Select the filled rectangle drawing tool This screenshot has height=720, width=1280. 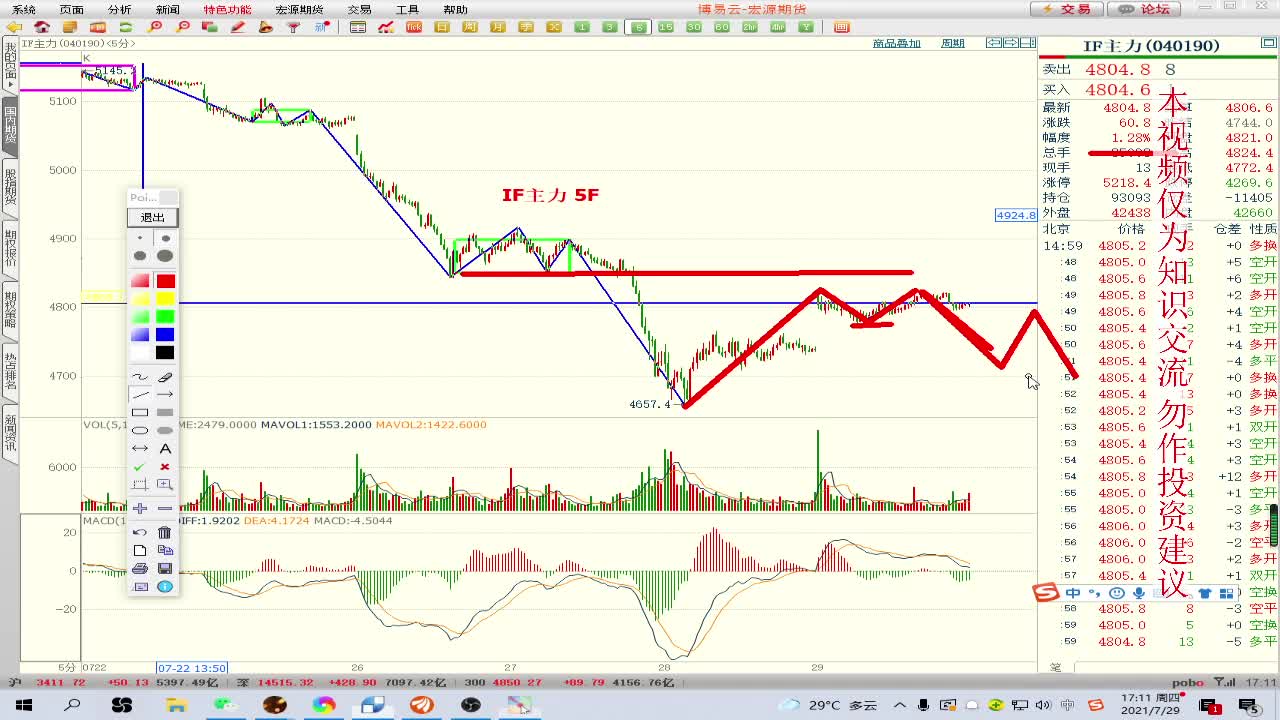[165, 412]
